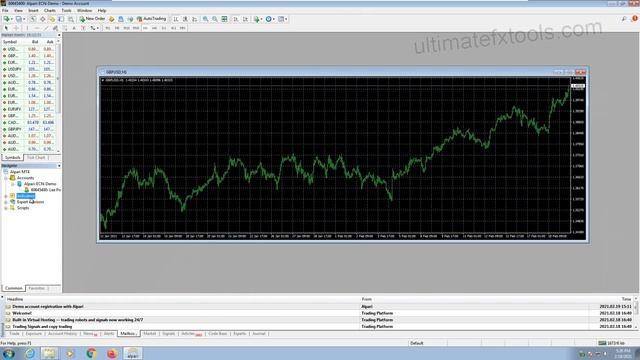
Task: Select the W1 timeframe button
Action: pos(173,28)
